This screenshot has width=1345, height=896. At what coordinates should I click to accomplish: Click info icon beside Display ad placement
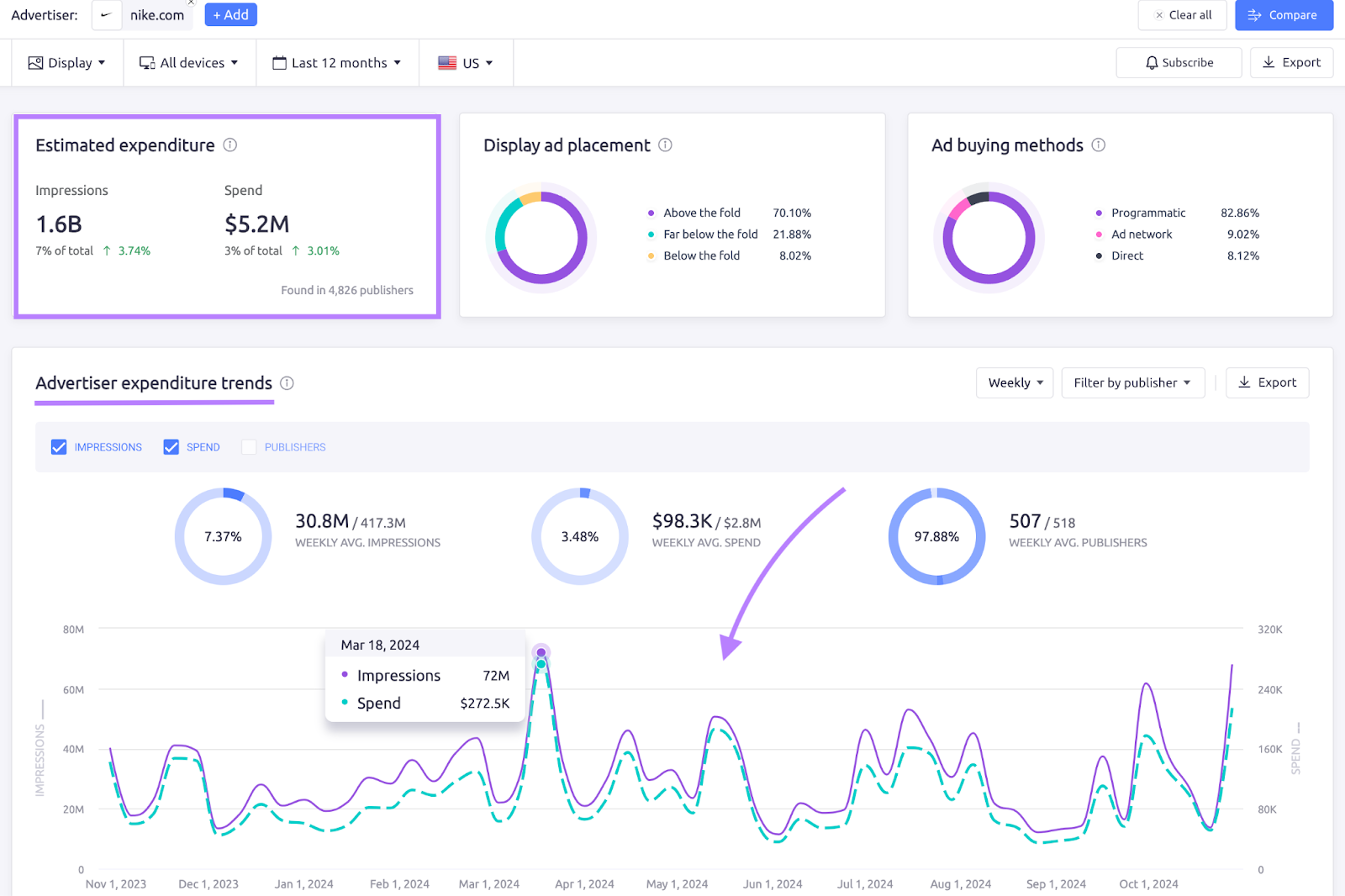click(x=665, y=145)
